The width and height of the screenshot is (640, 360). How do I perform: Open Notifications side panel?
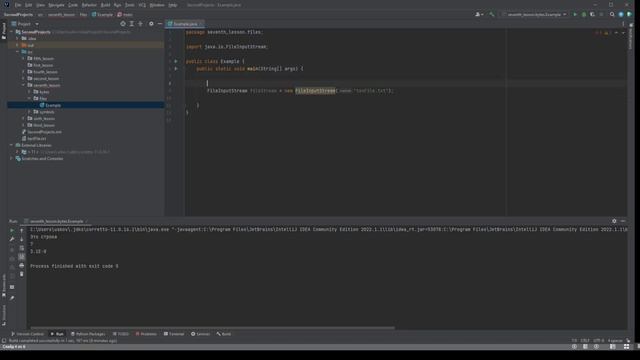(631, 37)
